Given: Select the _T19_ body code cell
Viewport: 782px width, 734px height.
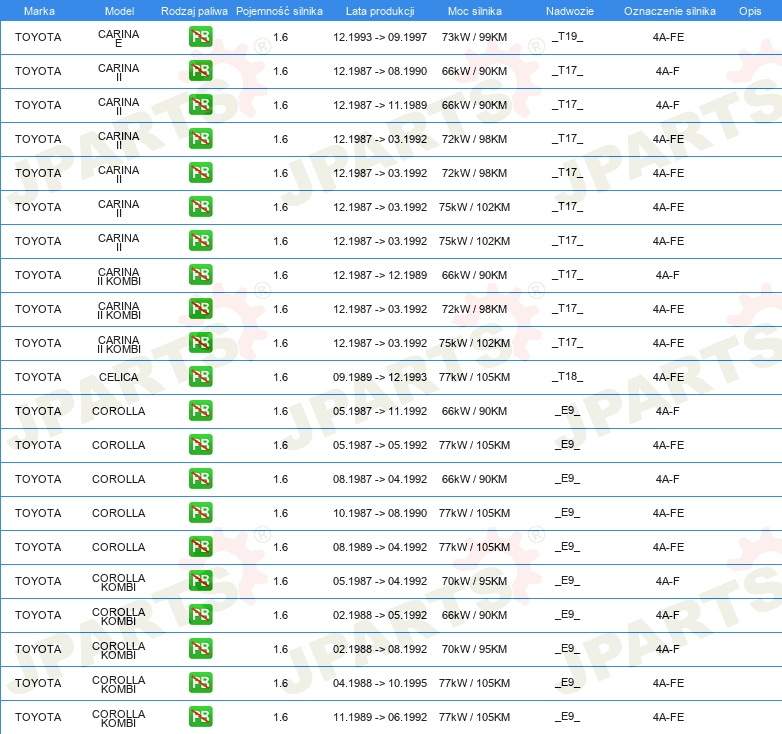Looking at the screenshot, I should pos(568,36).
